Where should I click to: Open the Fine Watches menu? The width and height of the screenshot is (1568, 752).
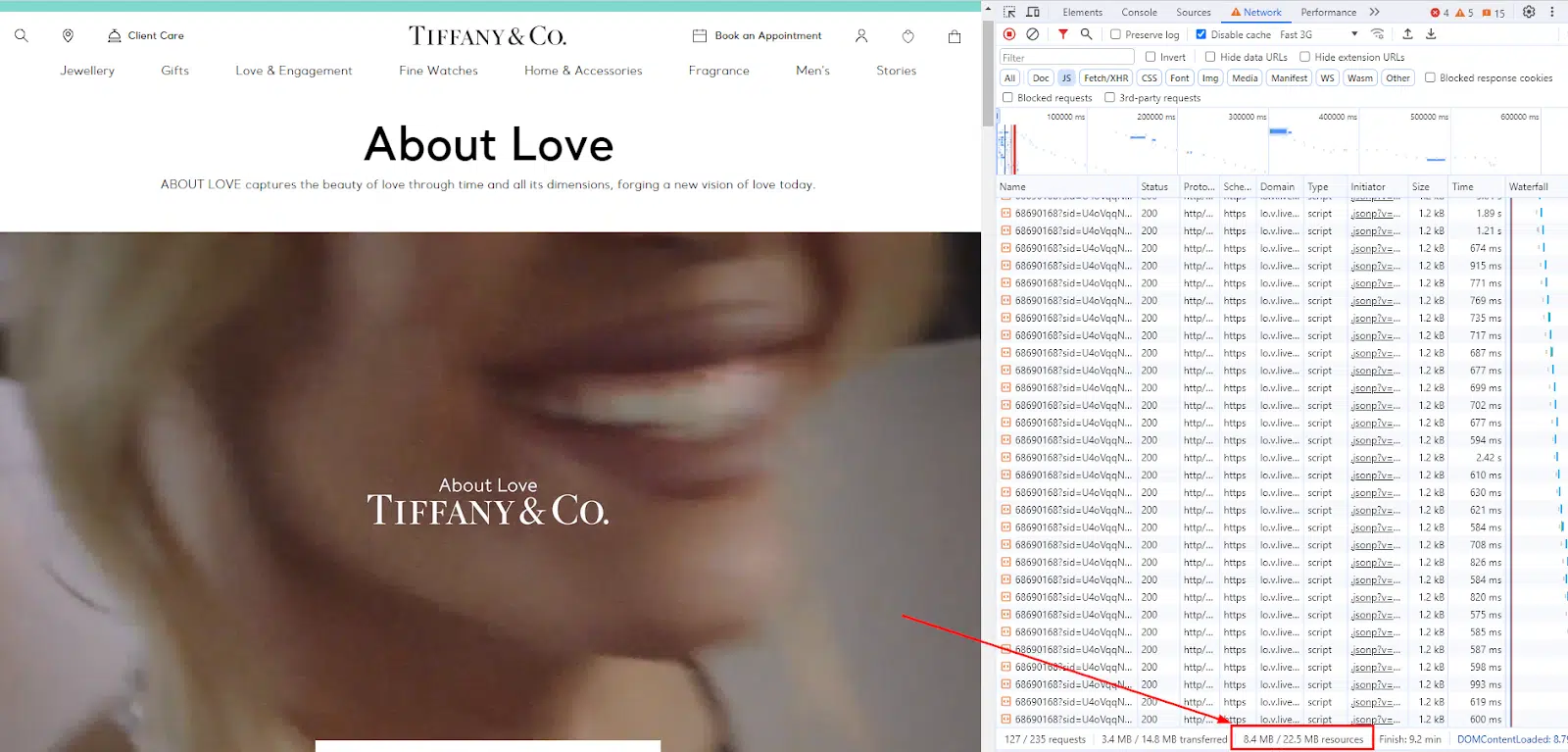(439, 71)
